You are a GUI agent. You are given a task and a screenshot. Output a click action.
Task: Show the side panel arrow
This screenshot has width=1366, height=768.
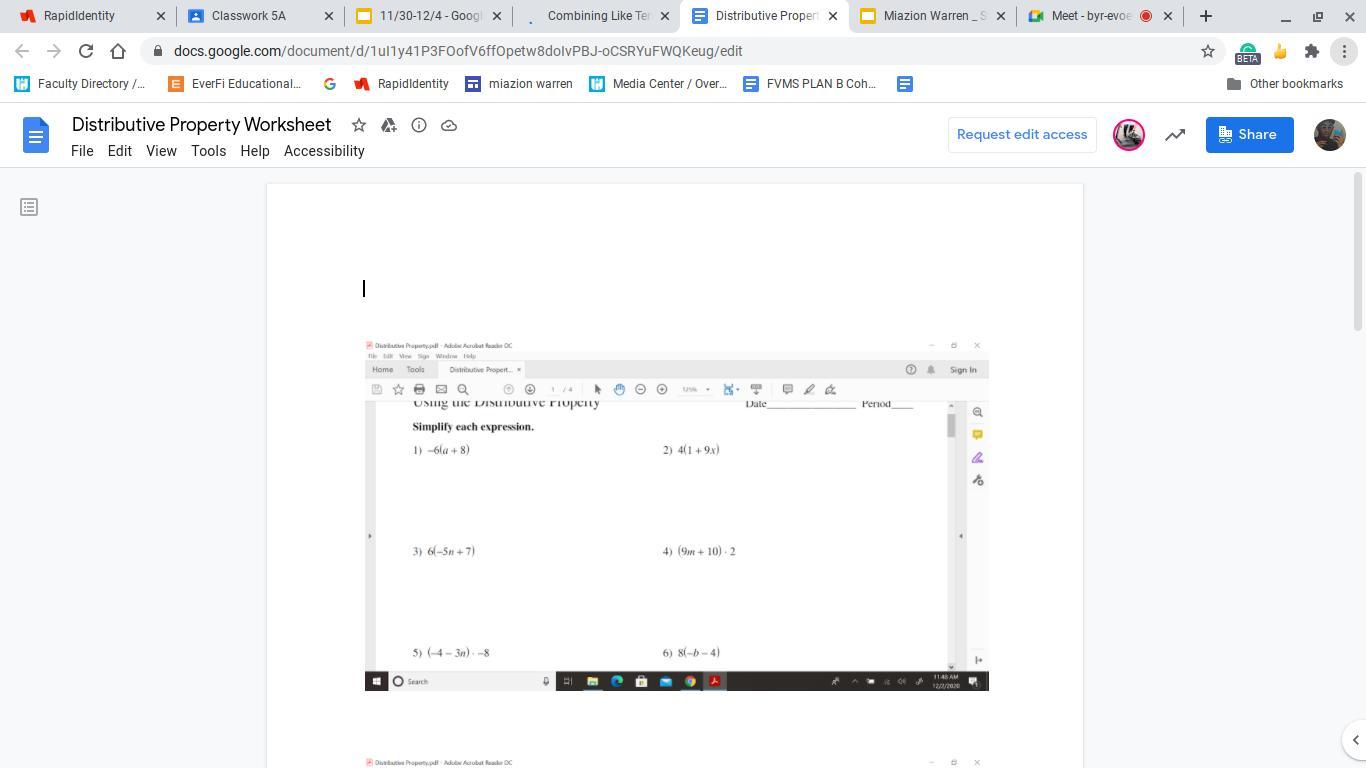[1355, 740]
